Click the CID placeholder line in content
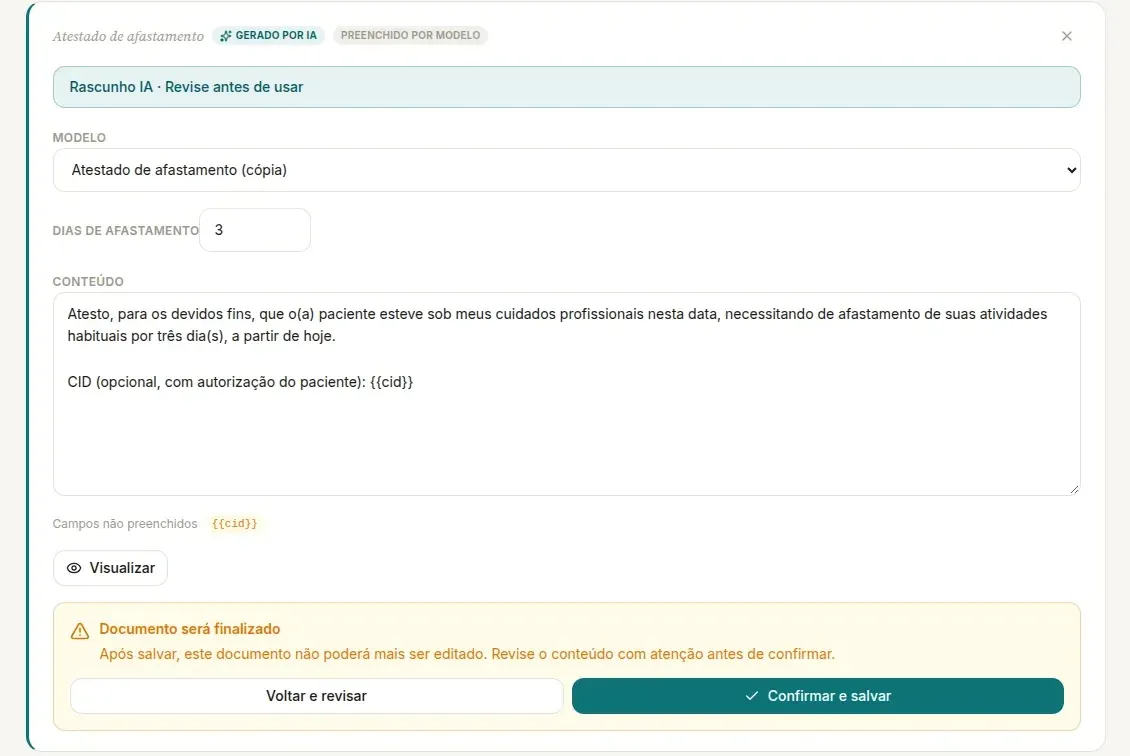 (x=240, y=382)
